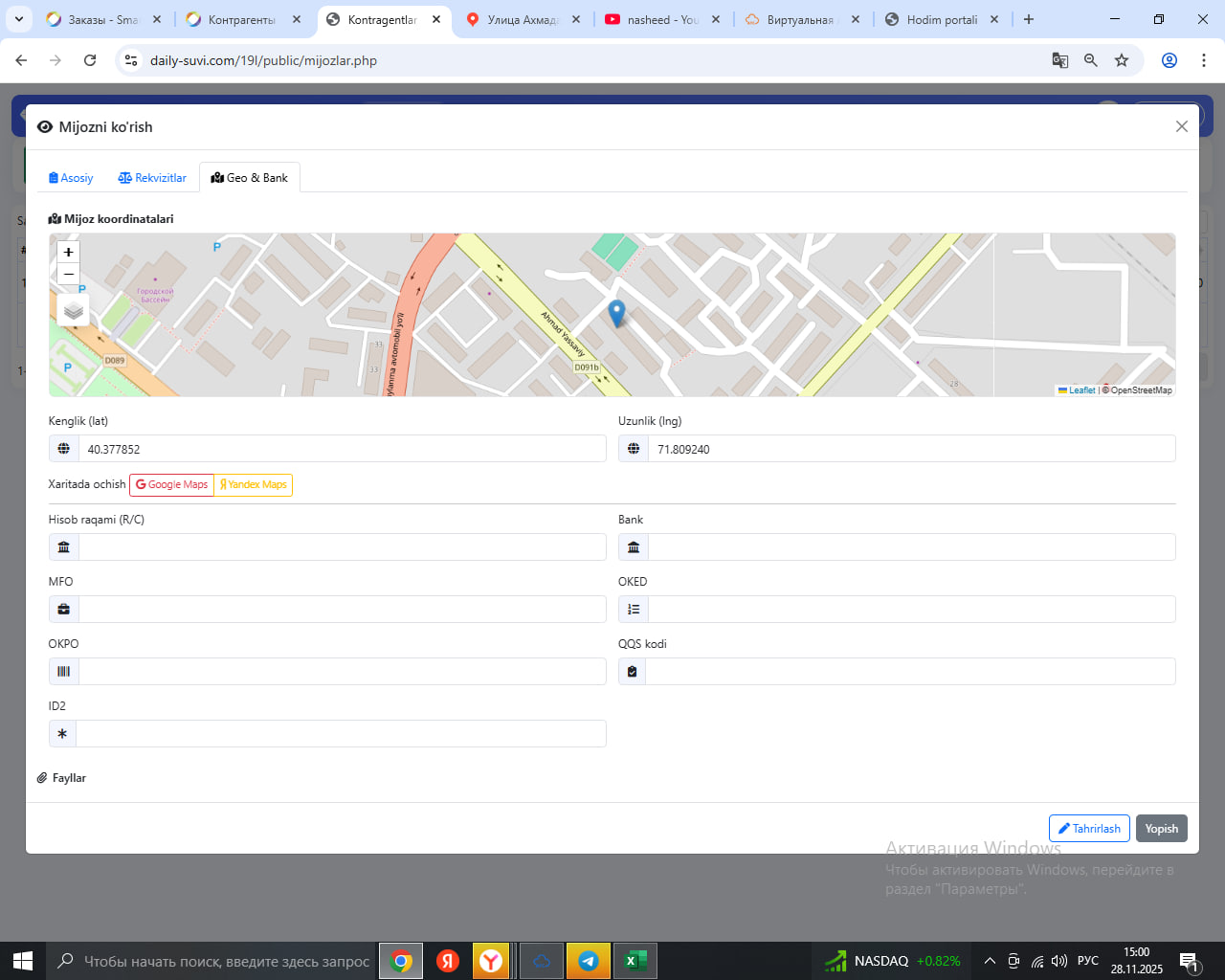This screenshot has width=1225, height=980.
Task: Open location in Google Maps
Action: 172,485
